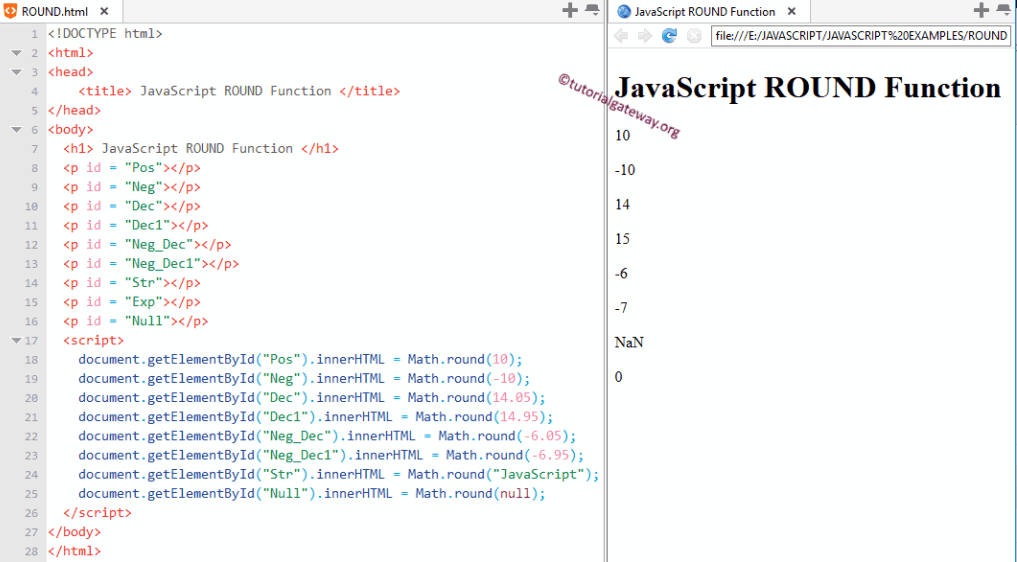
Task: Collapse the head section fold arrow
Action: coord(16,72)
